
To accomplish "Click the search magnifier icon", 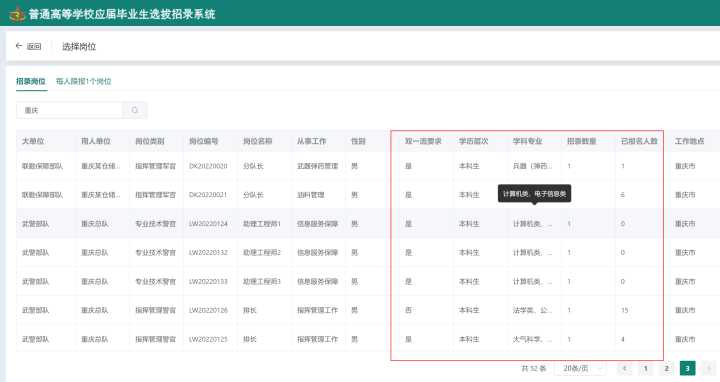I will click(135, 110).
